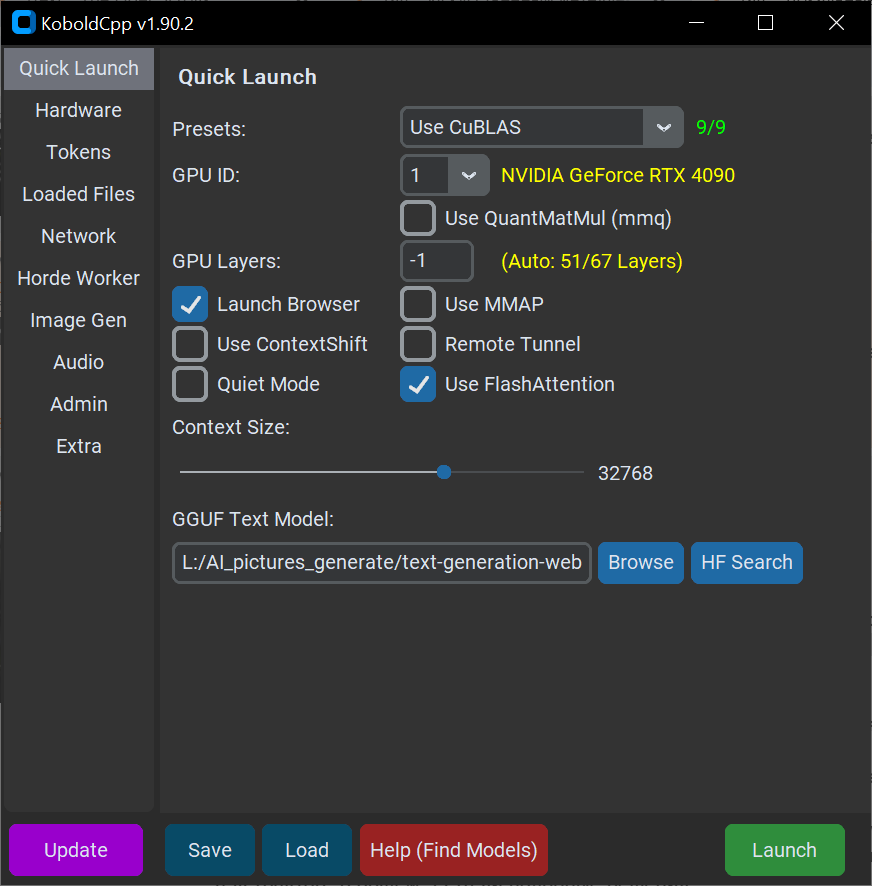Image resolution: width=872 pixels, height=886 pixels.
Task: Click the green 9/9 indicator
Action: [x=710, y=127]
